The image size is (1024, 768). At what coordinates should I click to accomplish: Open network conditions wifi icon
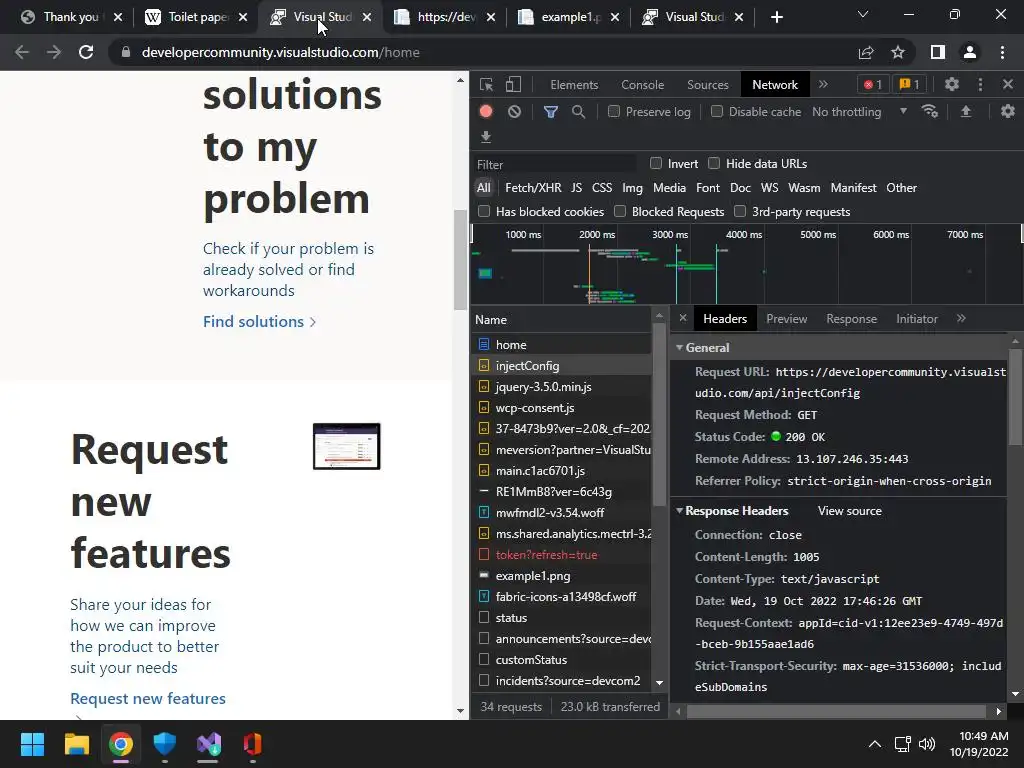tap(930, 111)
